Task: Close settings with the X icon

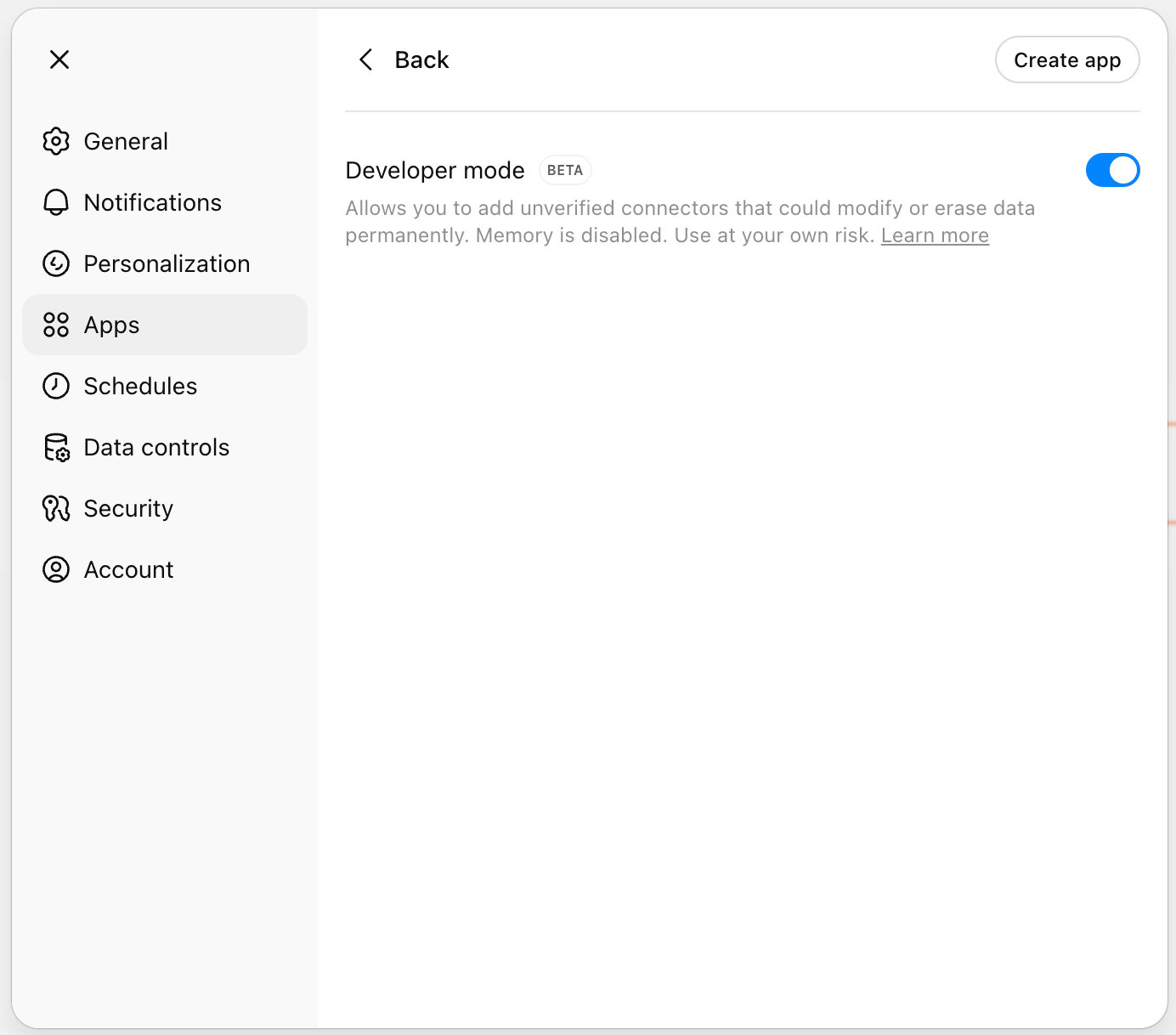Action: [x=59, y=59]
